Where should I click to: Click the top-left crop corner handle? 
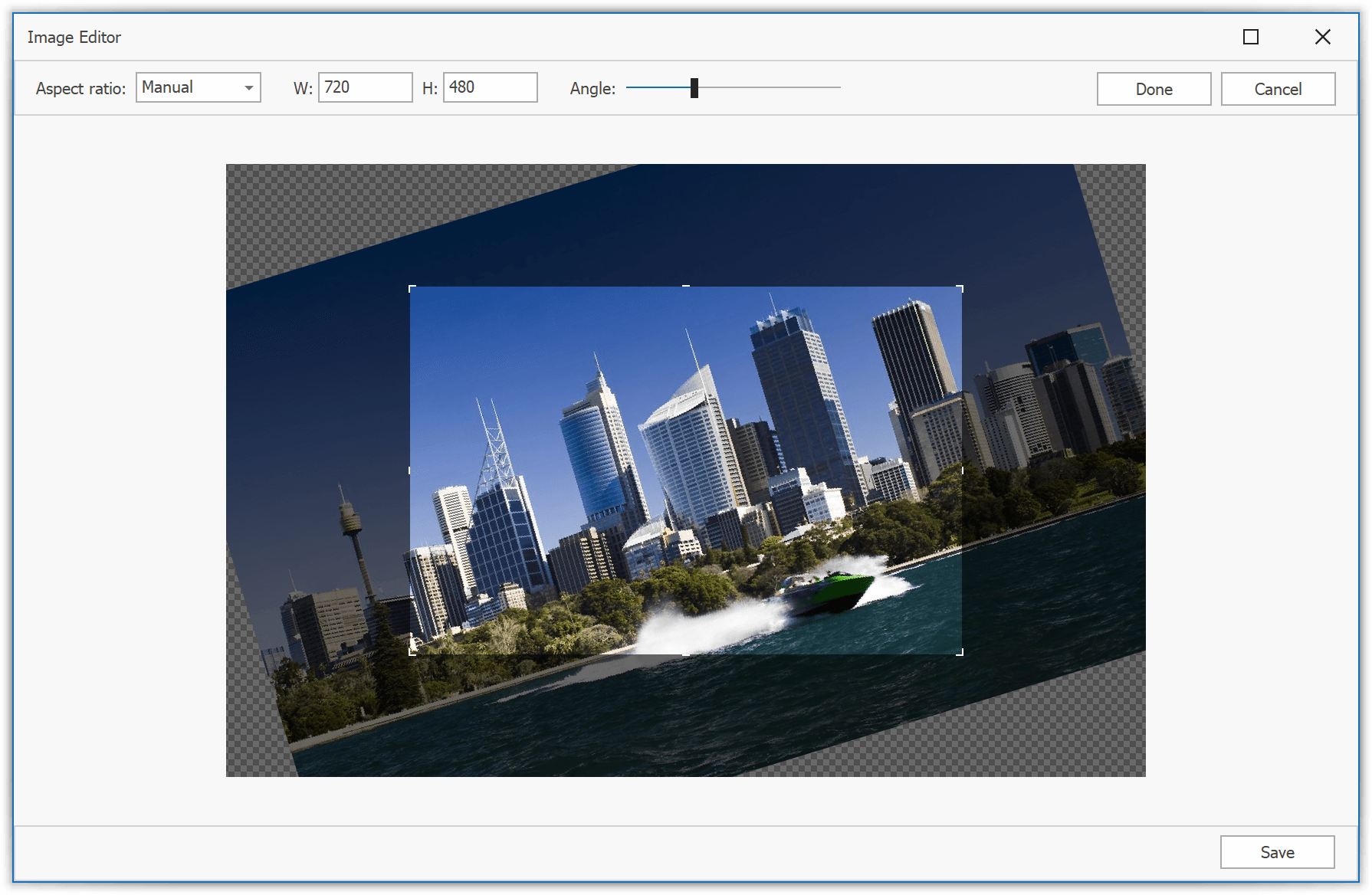[411, 287]
